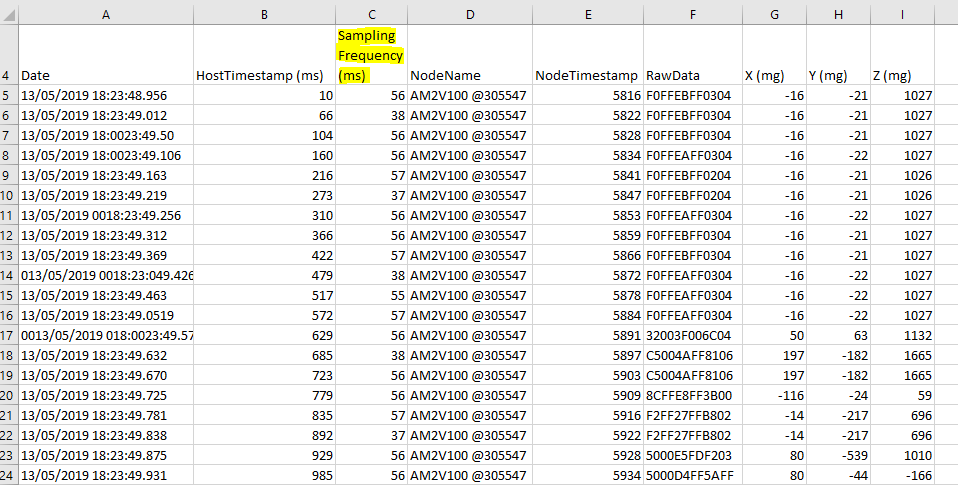Image resolution: width=958 pixels, height=485 pixels.
Task: Select column I header
Action: [x=902, y=16]
